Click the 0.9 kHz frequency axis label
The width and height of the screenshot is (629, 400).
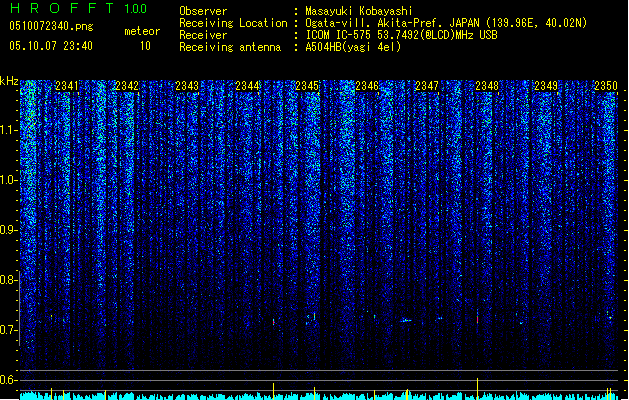click(9, 230)
